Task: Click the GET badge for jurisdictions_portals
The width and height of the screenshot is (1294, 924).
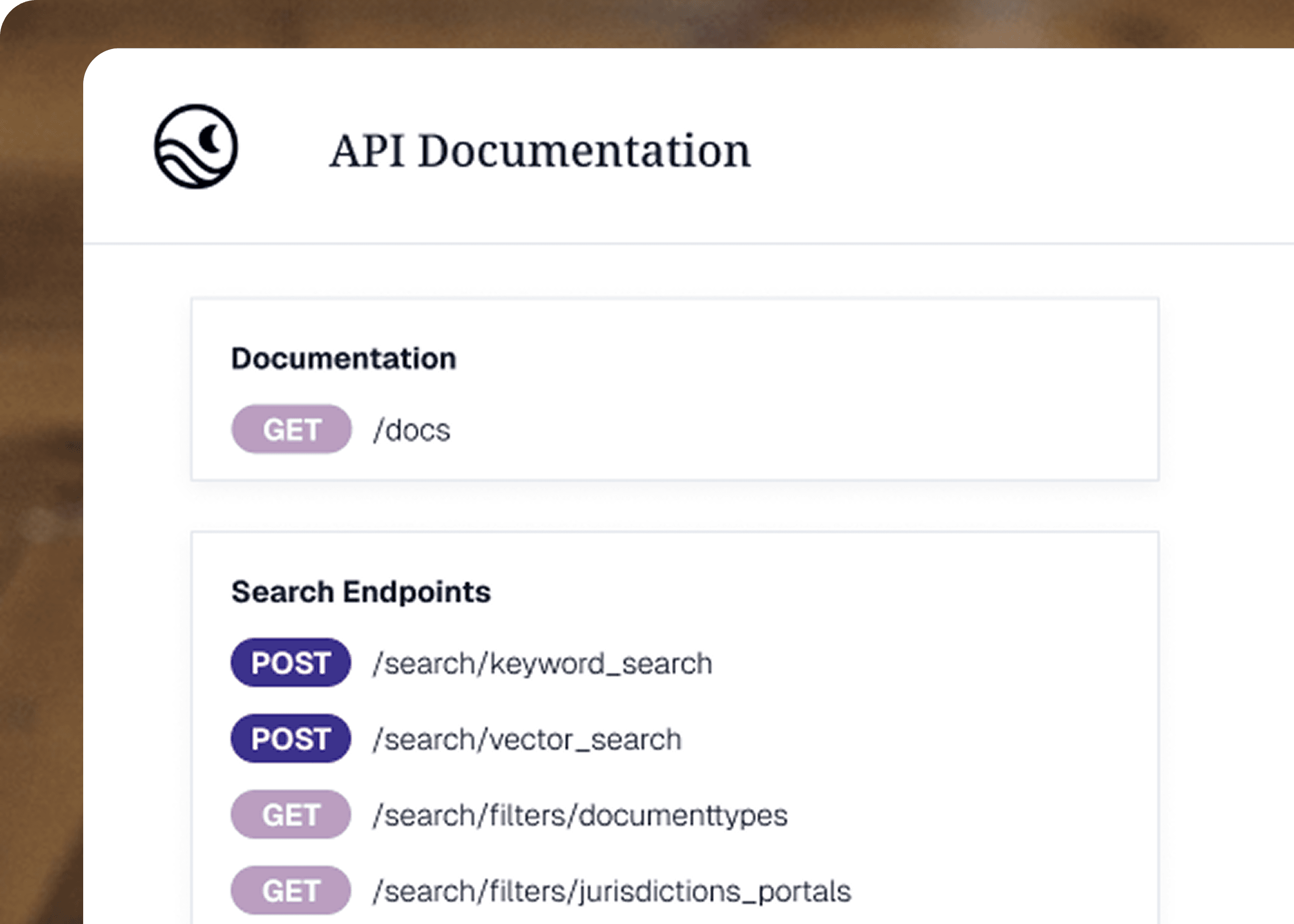Action: [291, 890]
